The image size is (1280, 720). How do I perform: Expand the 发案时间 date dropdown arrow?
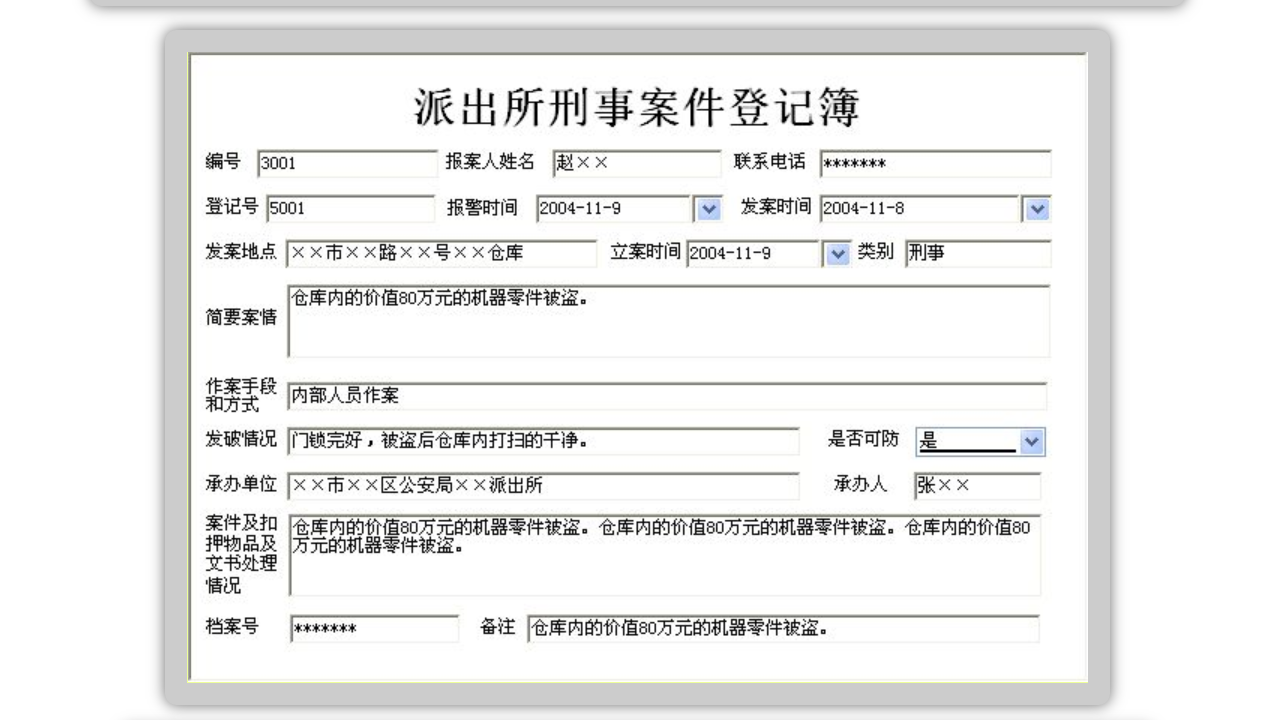coord(1037,209)
